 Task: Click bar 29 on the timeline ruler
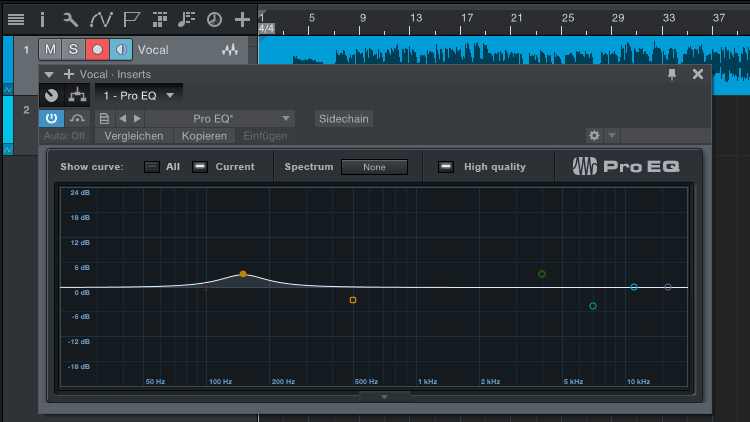click(618, 18)
